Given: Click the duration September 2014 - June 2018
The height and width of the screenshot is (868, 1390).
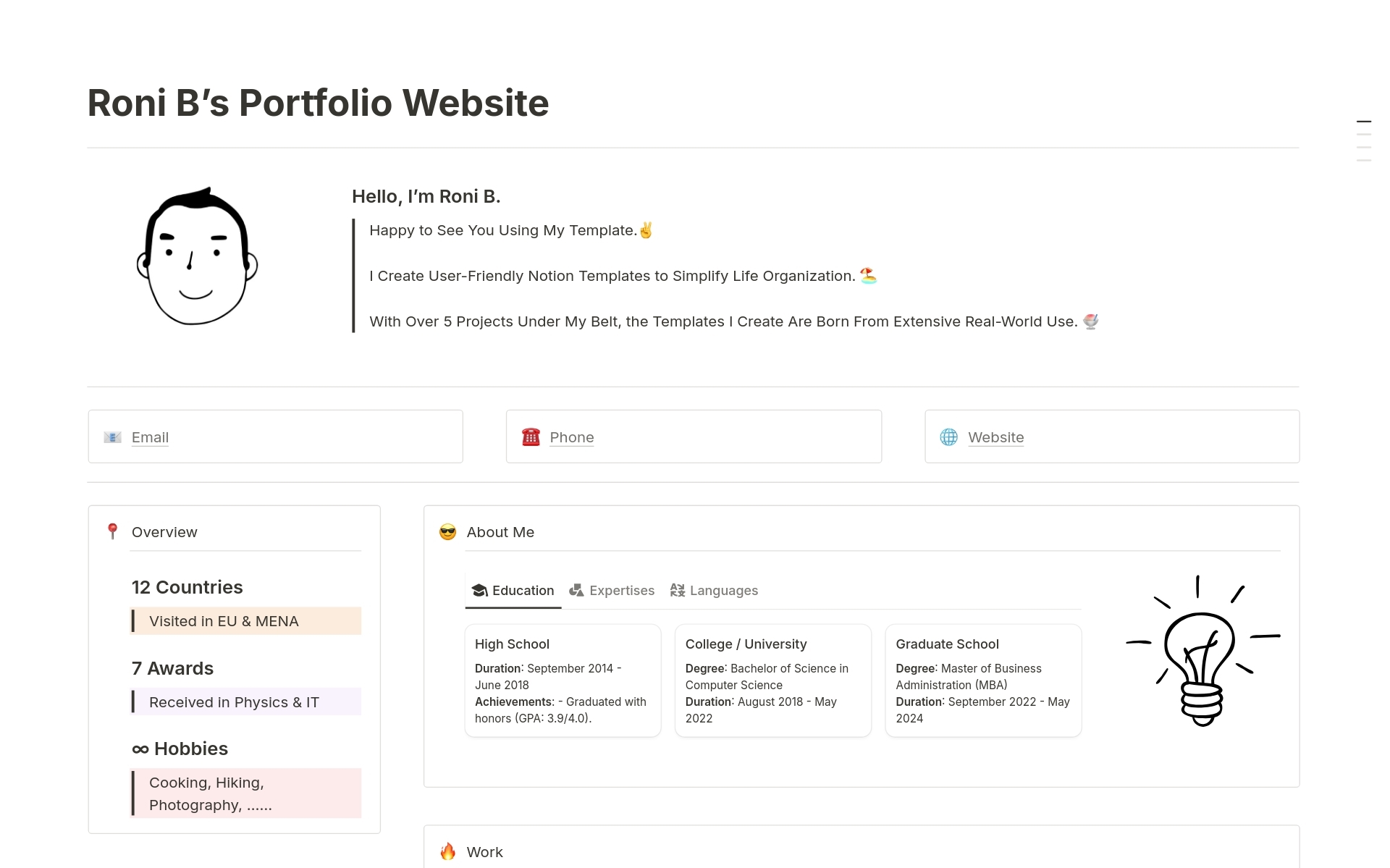Looking at the screenshot, I should coord(548,677).
